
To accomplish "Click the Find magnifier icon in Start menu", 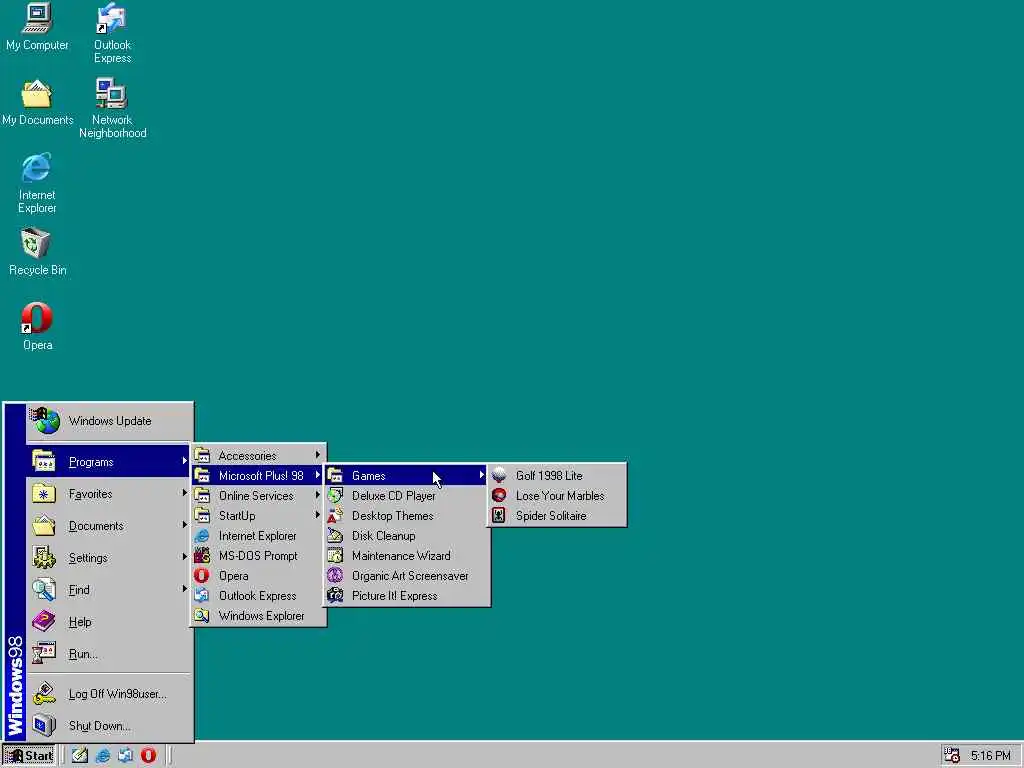I will tap(44, 589).
